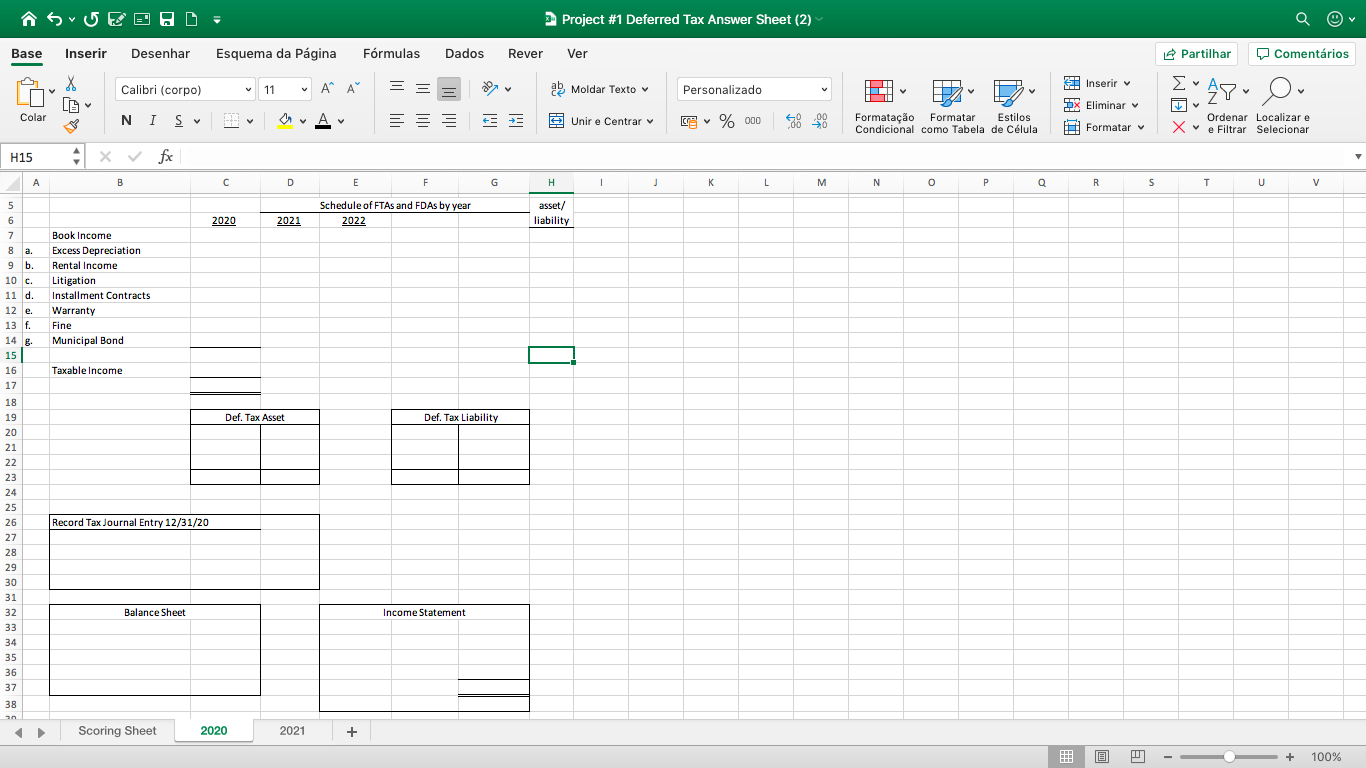Image resolution: width=1366 pixels, height=768 pixels.
Task: Switch to the 2021 sheet tab
Action: [292, 731]
